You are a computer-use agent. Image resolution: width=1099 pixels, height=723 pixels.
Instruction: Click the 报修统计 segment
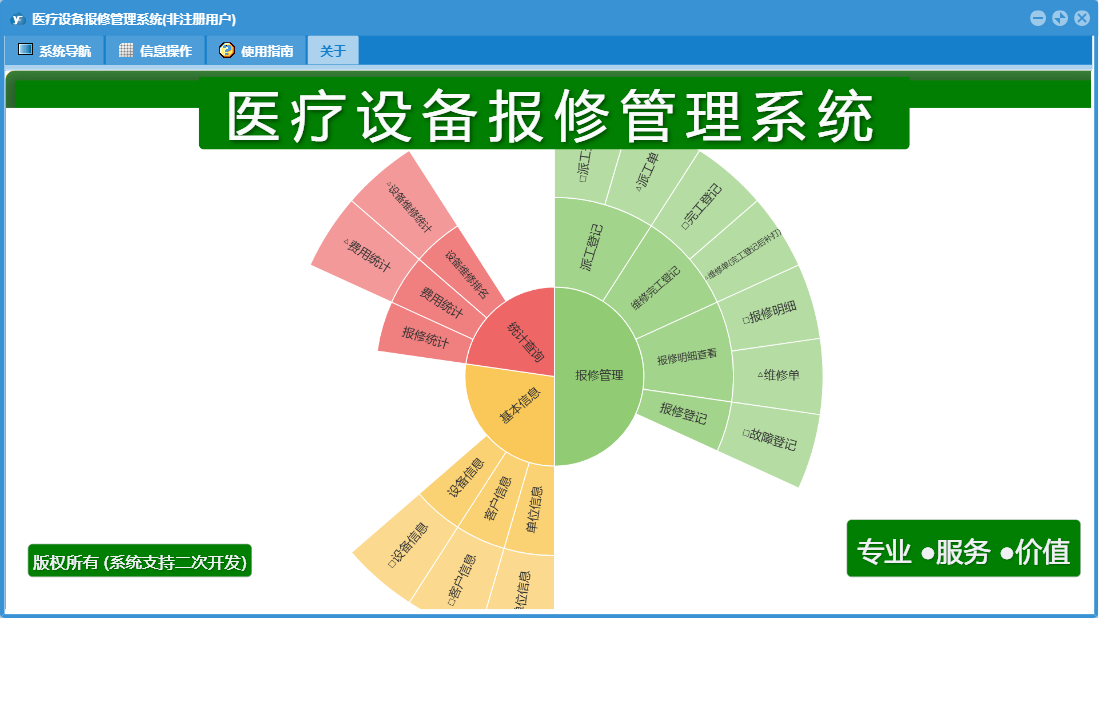pyautogui.click(x=425, y=336)
